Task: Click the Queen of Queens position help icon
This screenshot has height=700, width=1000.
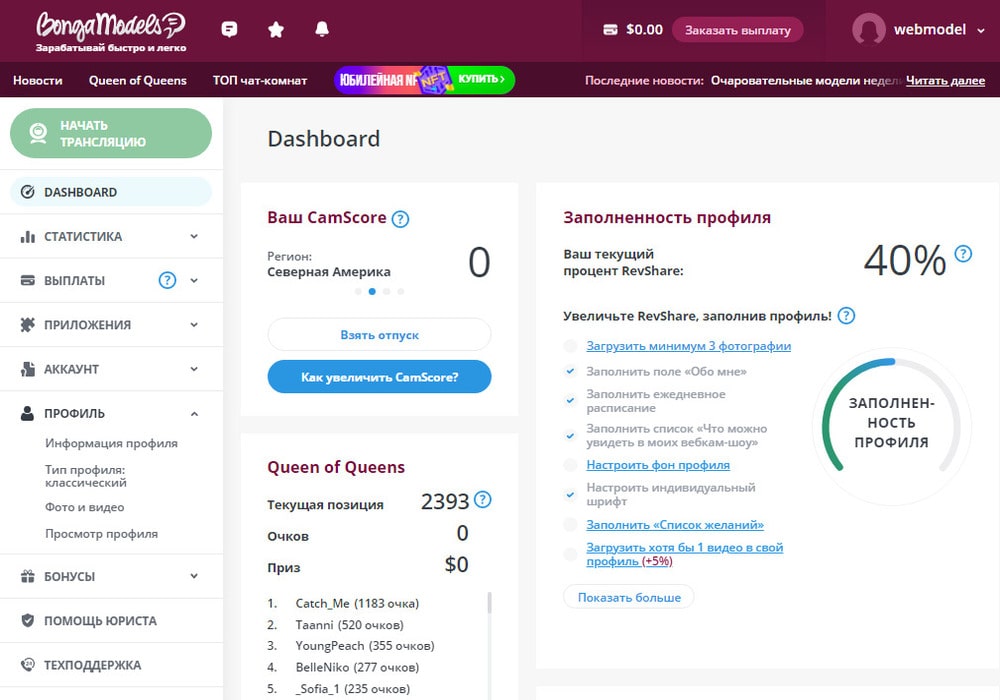Action: pyautogui.click(x=483, y=500)
